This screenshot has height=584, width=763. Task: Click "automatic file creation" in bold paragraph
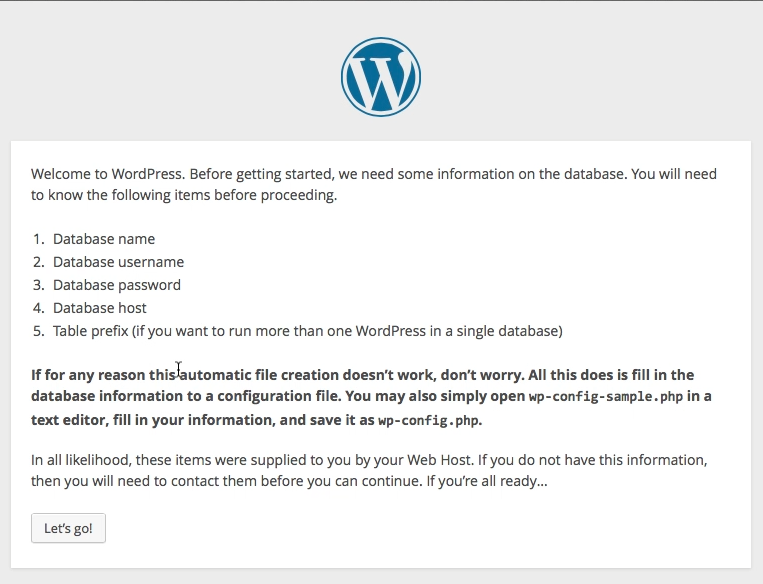pos(259,375)
